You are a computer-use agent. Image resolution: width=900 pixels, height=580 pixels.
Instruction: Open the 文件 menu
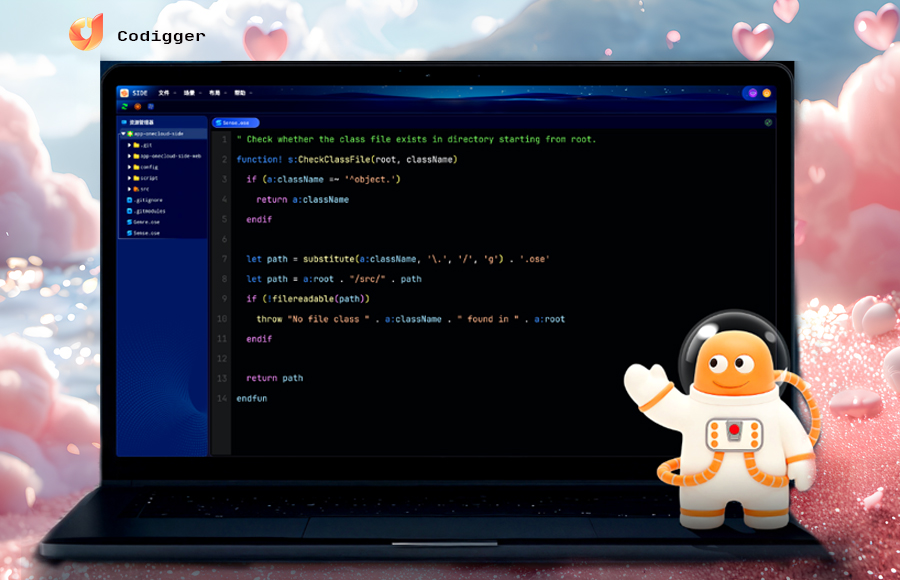[x=166, y=92]
